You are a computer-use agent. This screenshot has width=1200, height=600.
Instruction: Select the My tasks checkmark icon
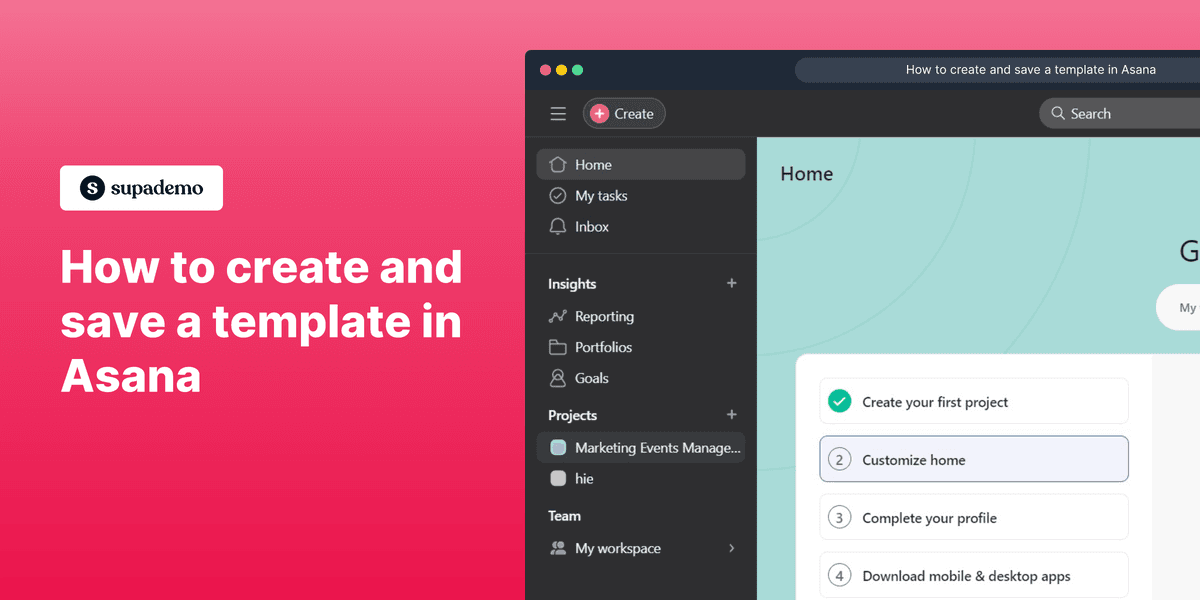558,195
